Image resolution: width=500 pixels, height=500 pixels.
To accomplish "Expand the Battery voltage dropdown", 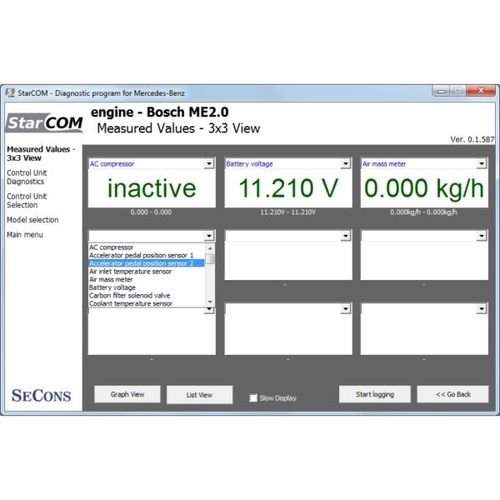I will click(346, 164).
